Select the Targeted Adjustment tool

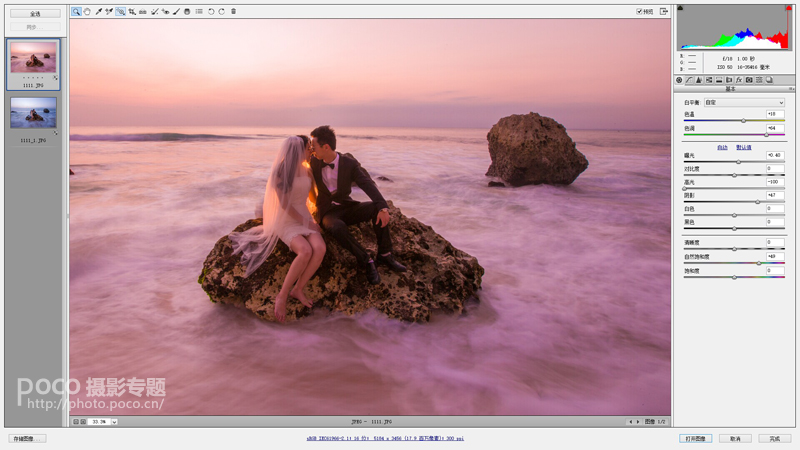coord(120,11)
